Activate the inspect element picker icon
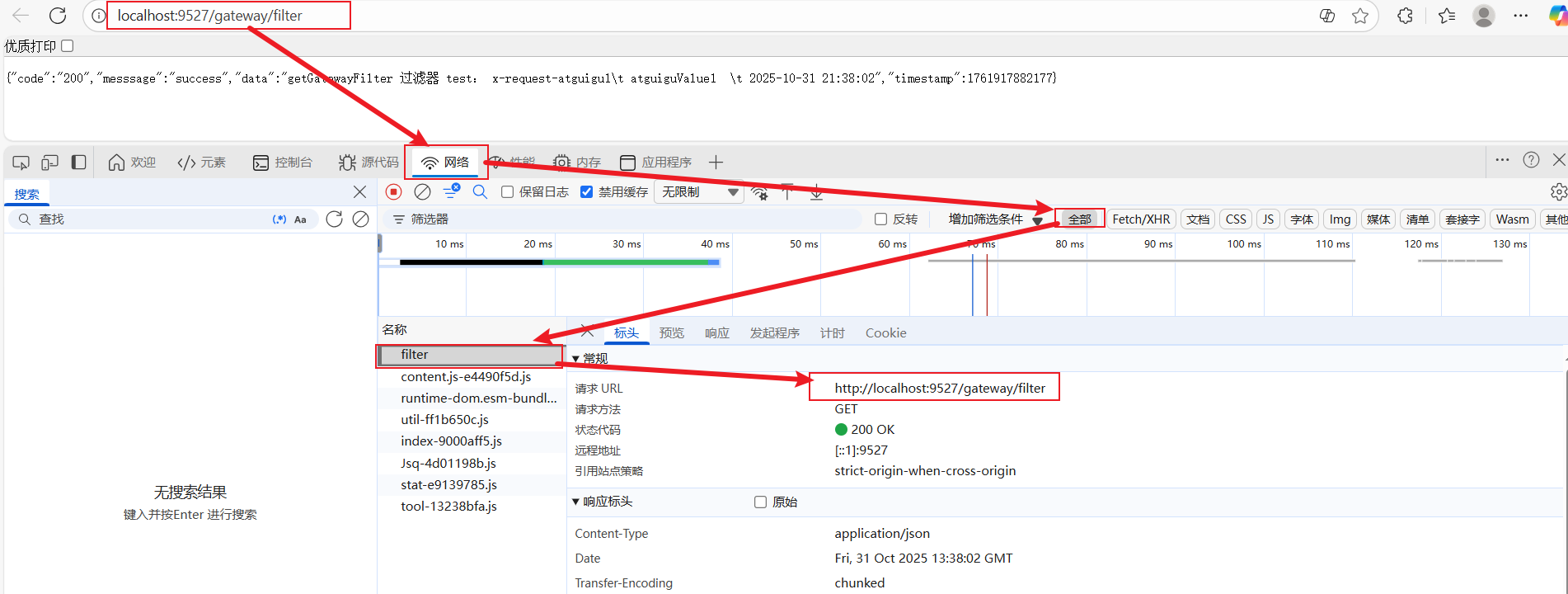Viewport: 1568px width, 594px height. [x=21, y=163]
